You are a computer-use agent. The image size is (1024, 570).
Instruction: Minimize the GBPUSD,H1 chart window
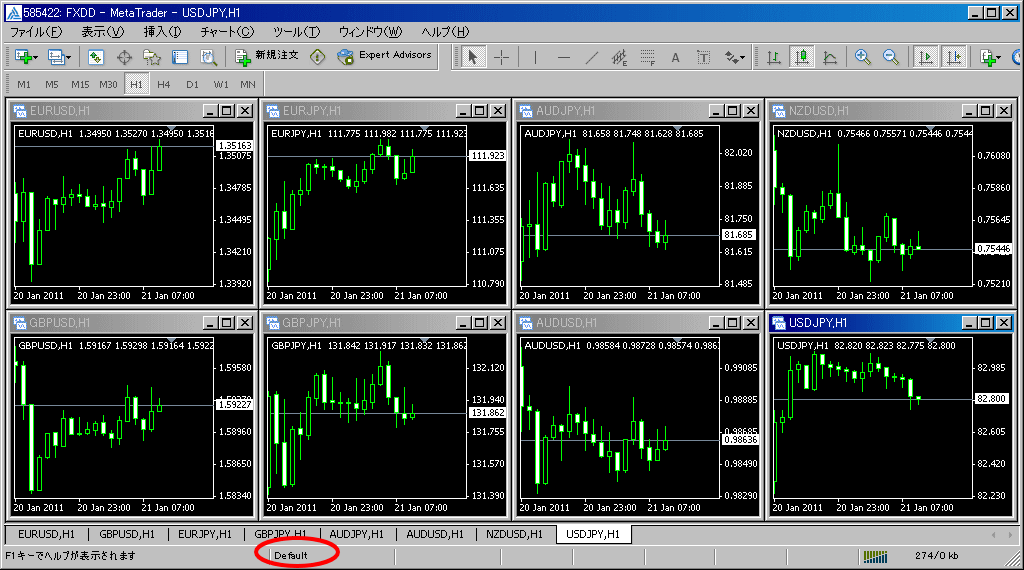point(210,323)
